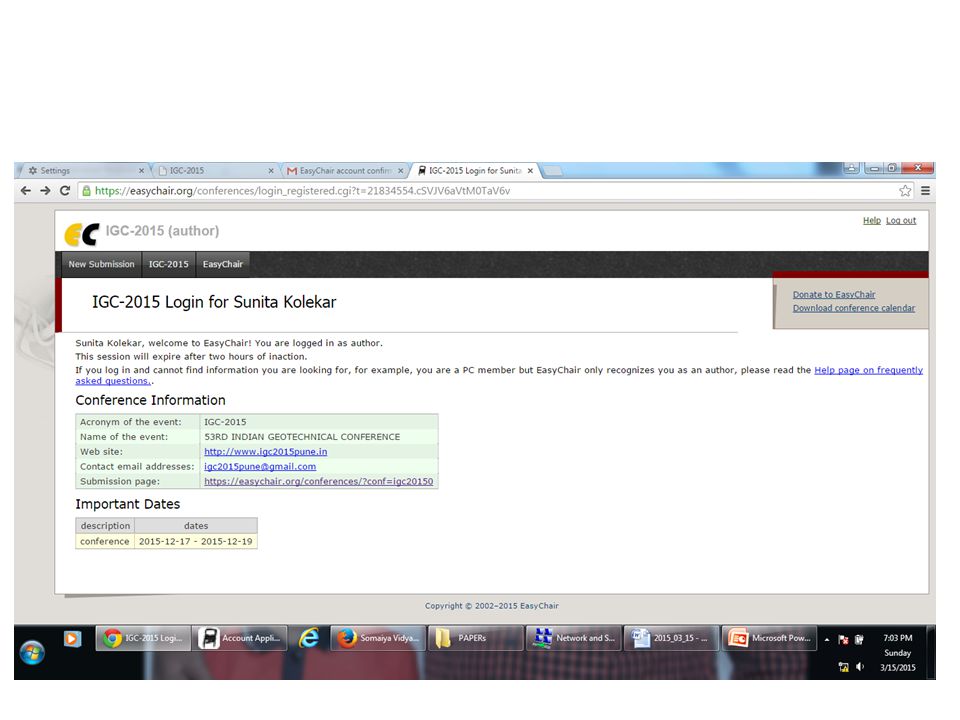Open Chrome IGC-2015 Login taskbar item

tap(143, 639)
